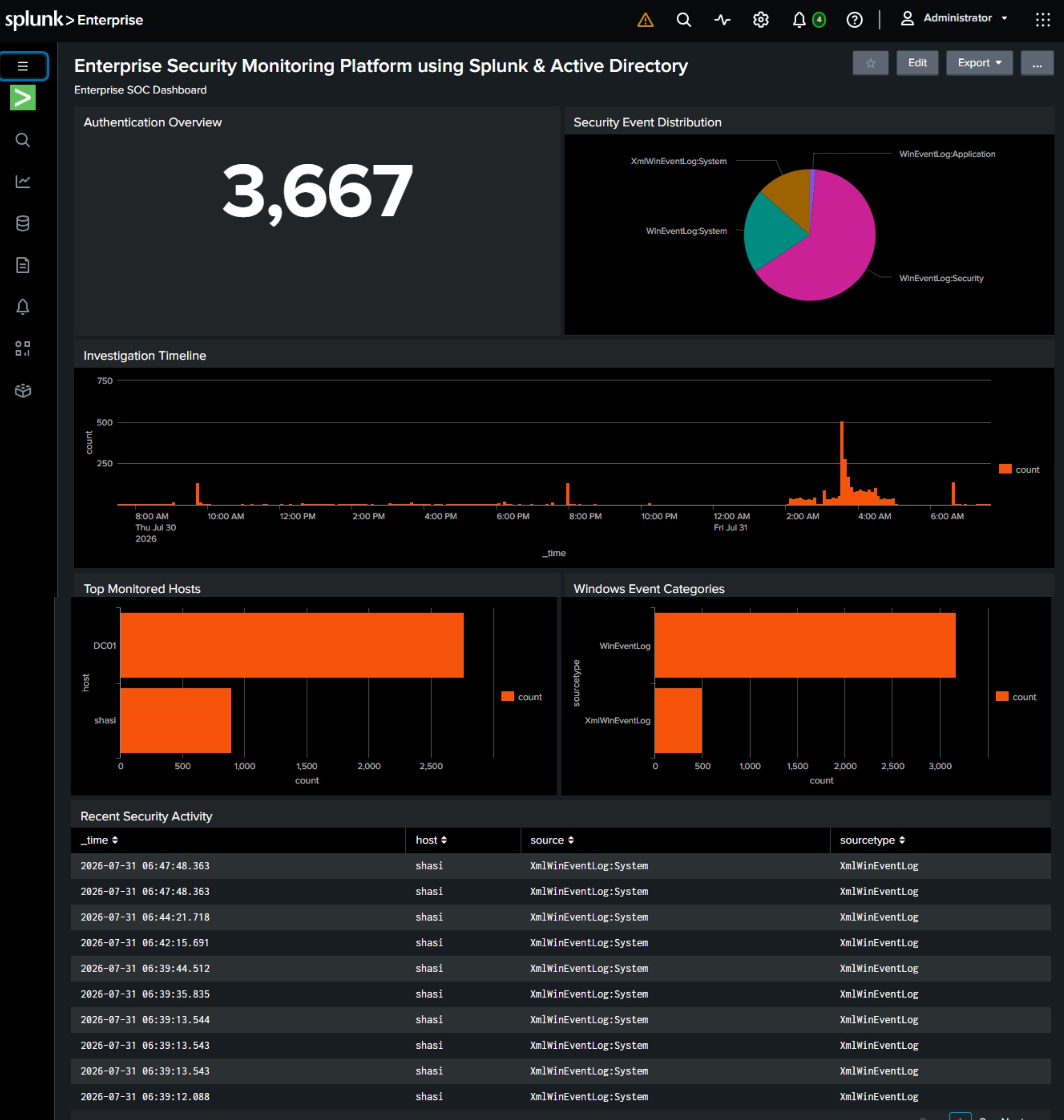The image size is (1064, 1120).
Task: Open the Export dropdown
Action: (x=980, y=63)
